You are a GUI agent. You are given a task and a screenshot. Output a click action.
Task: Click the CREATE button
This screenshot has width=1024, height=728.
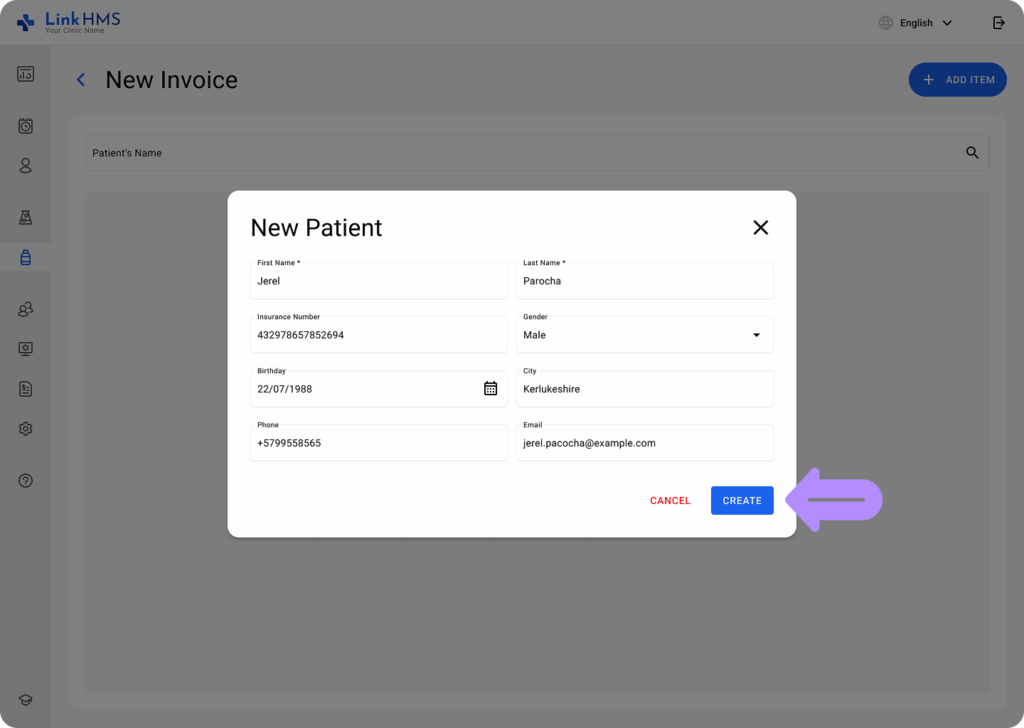pyautogui.click(x=742, y=500)
